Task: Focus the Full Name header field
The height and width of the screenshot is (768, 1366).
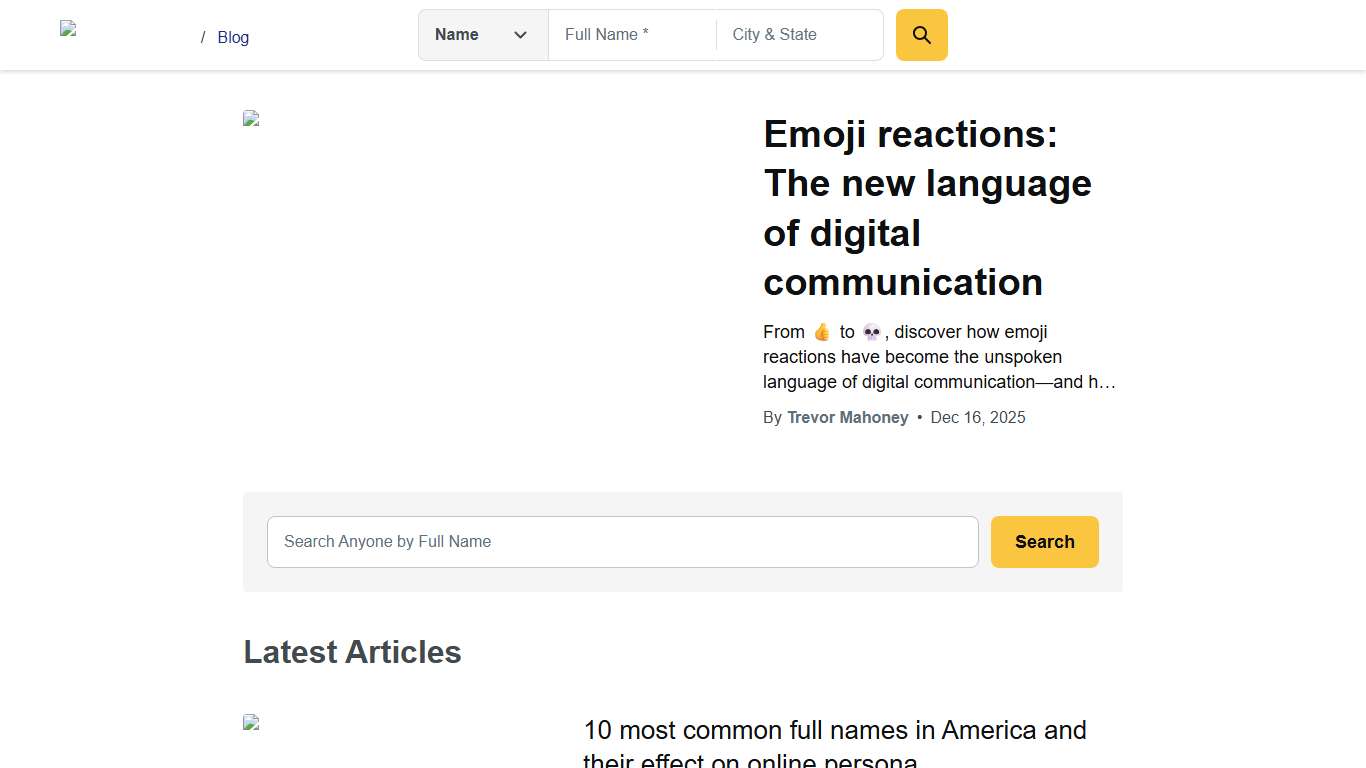Action: (632, 35)
